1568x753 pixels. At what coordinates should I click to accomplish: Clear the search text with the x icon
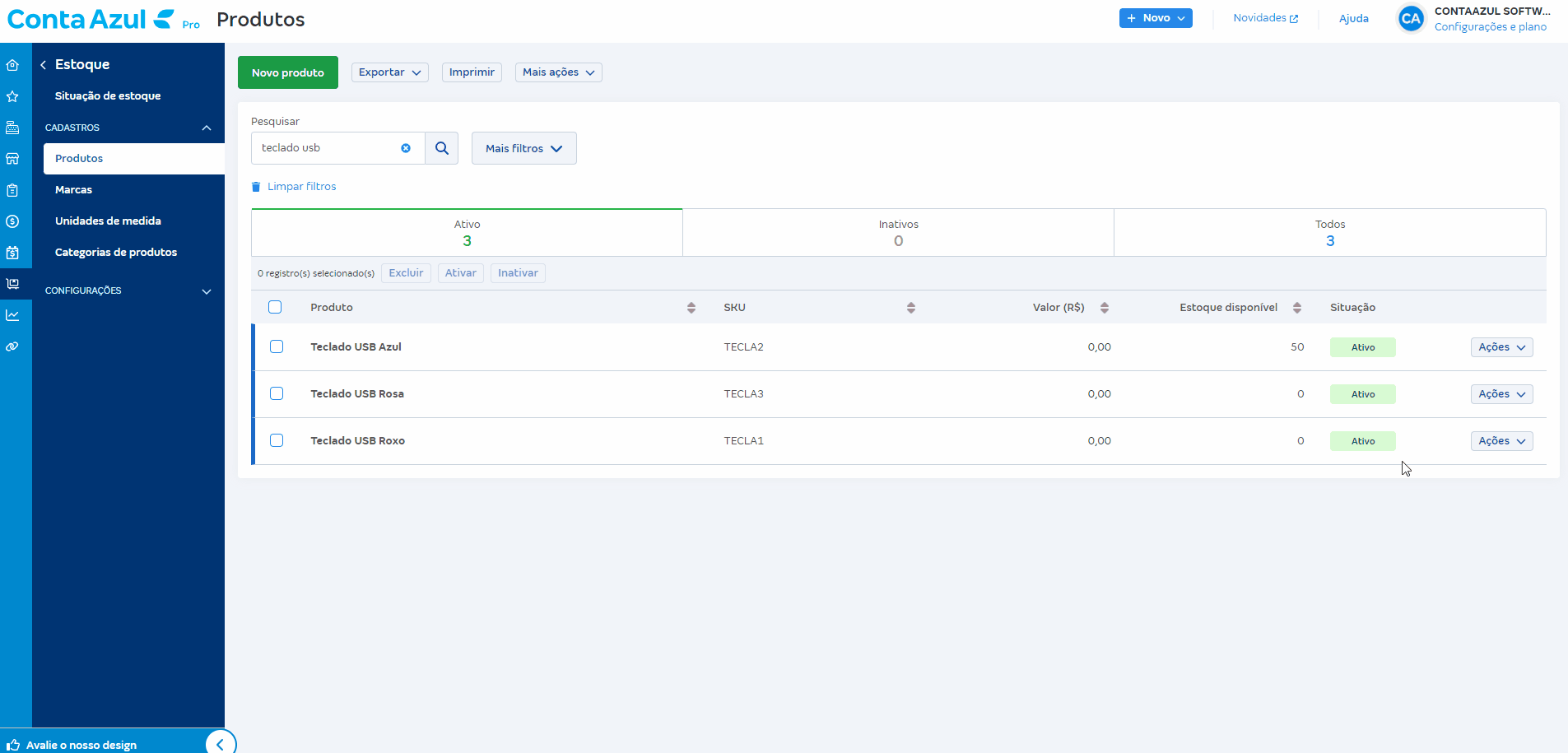[x=406, y=148]
